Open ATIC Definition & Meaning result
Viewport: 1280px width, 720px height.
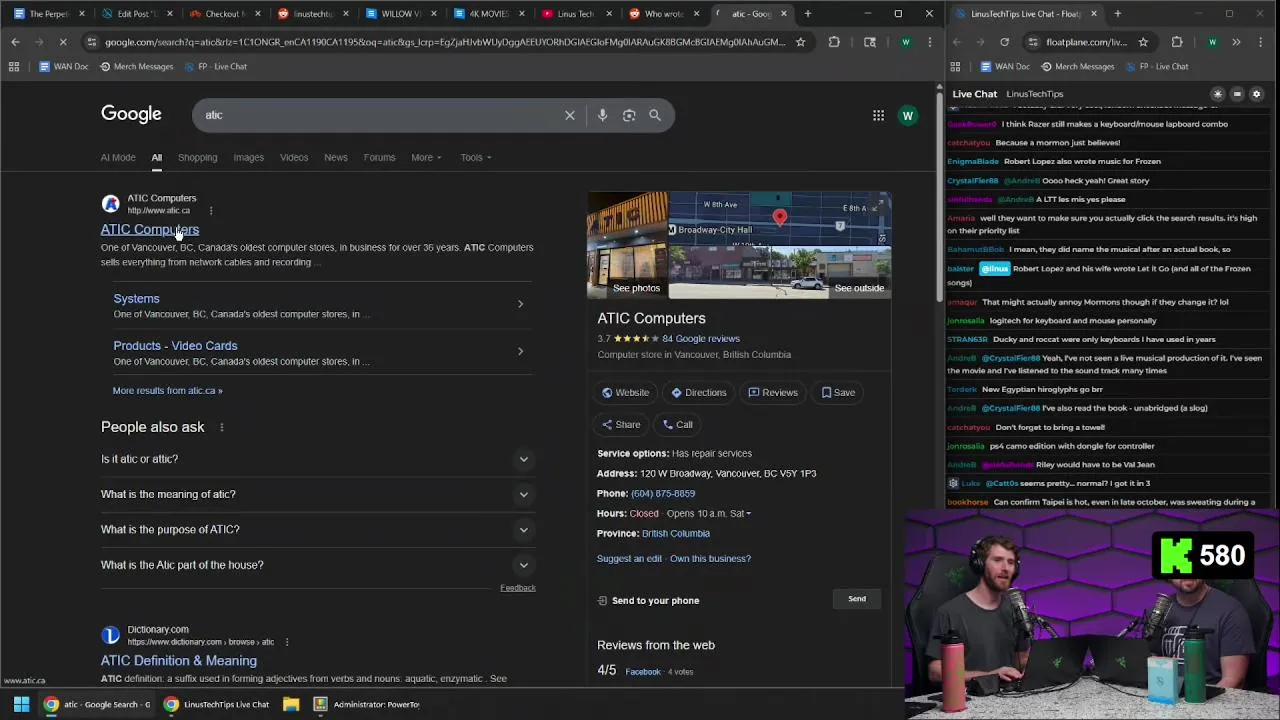tap(179, 661)
